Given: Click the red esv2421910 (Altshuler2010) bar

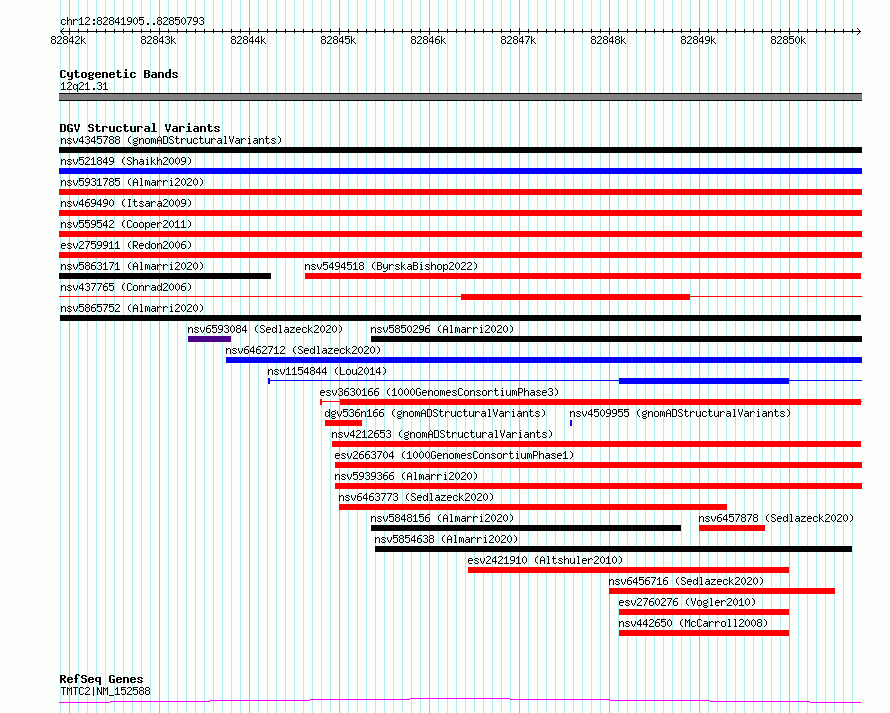Looking at the screenshot, I should coord(628,570).
